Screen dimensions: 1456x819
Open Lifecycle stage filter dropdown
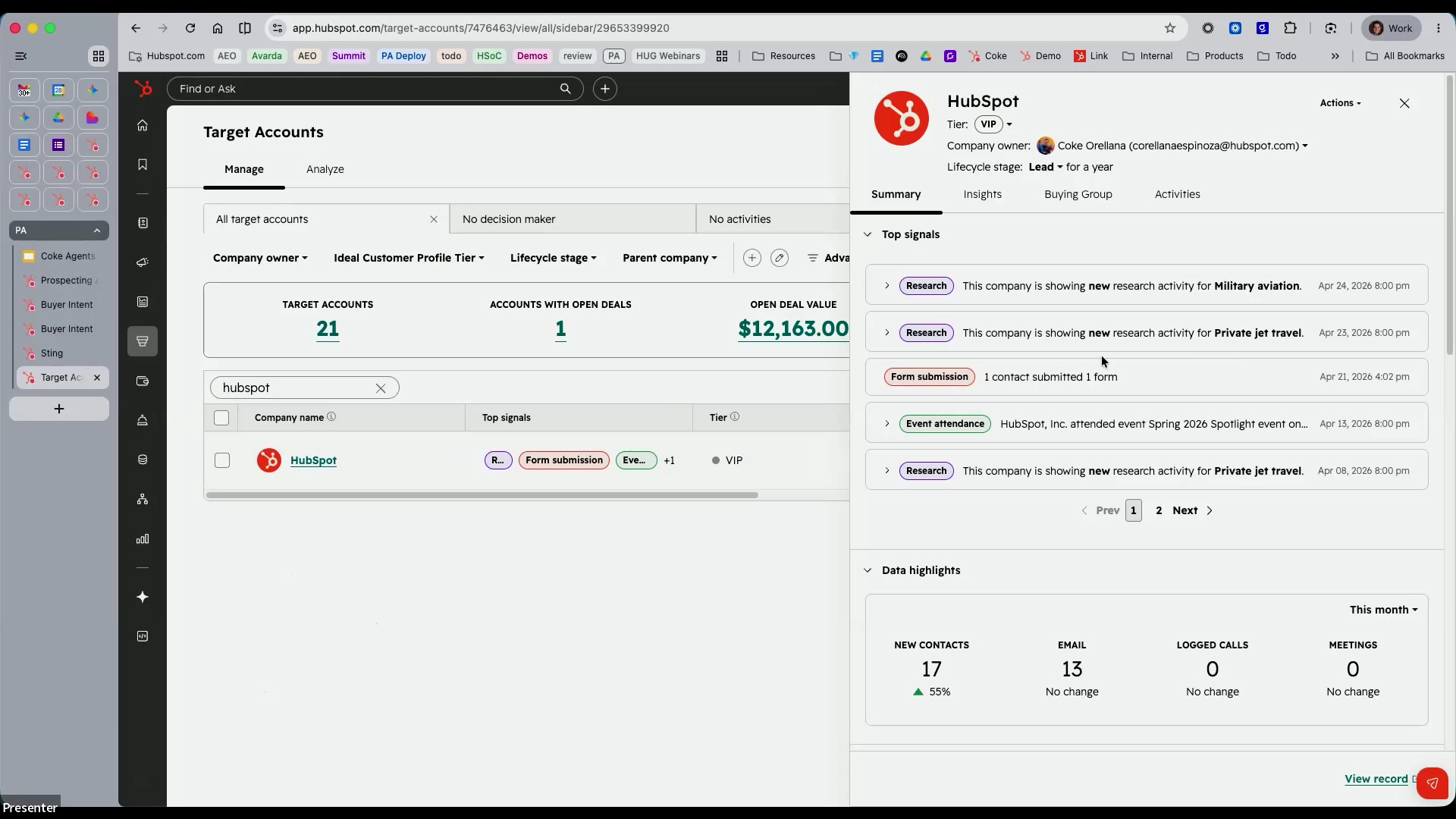pyautogui.click(x=554, y=258)
